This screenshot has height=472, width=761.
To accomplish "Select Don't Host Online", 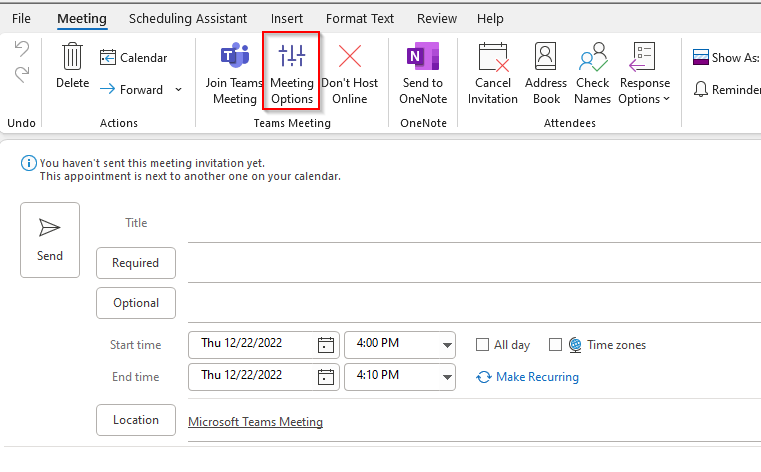I will (349, 74).
